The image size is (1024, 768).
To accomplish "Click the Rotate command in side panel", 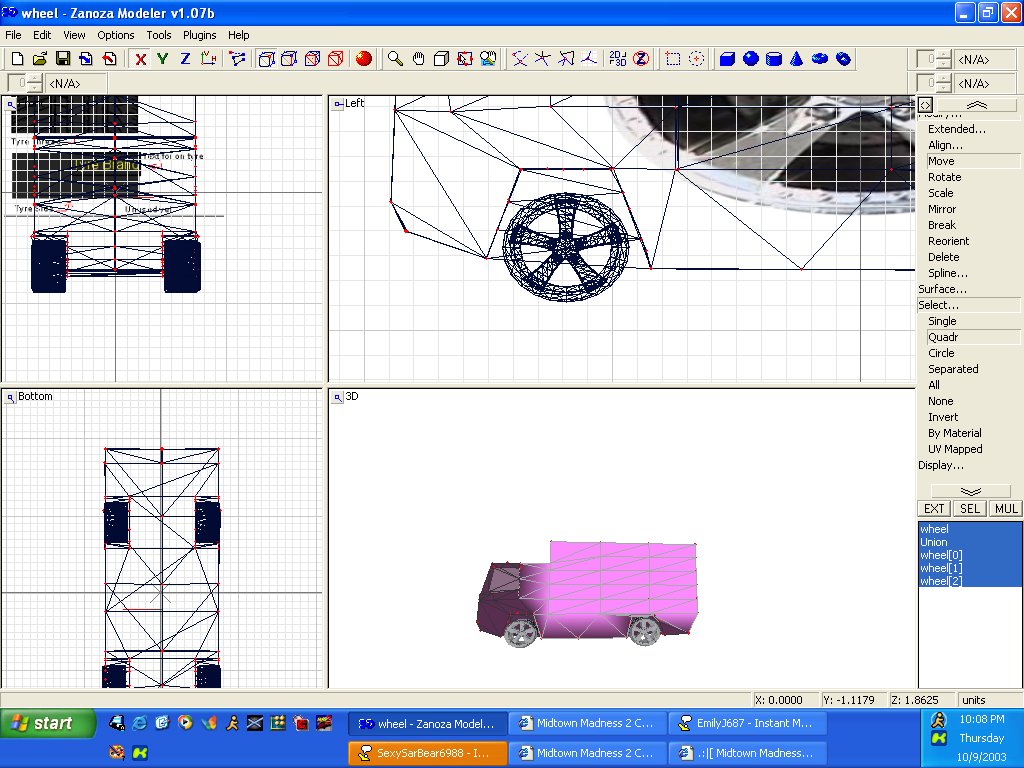I will (944, 177).
